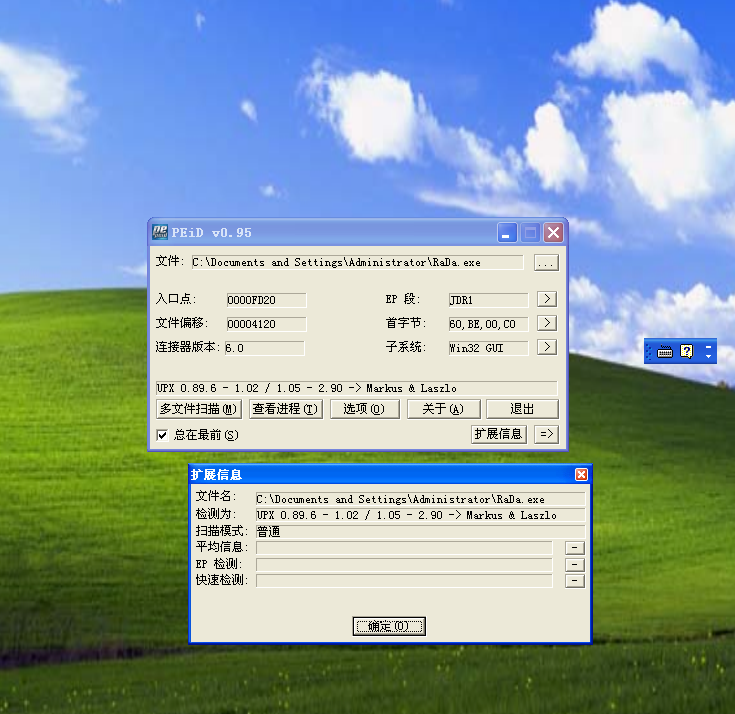Click the 文件名 field in 扩展信息 dialog
The width and height of the screenshot is (735, 714).
(420, 499)
